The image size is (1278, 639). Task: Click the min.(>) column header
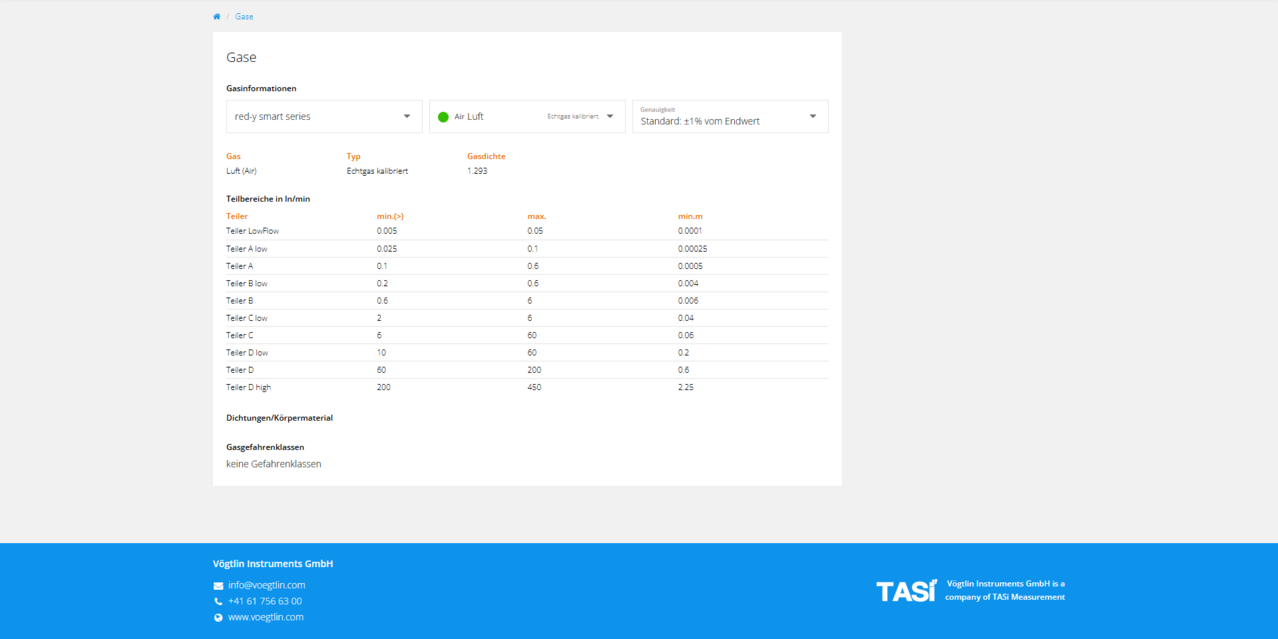click(390, 216)
